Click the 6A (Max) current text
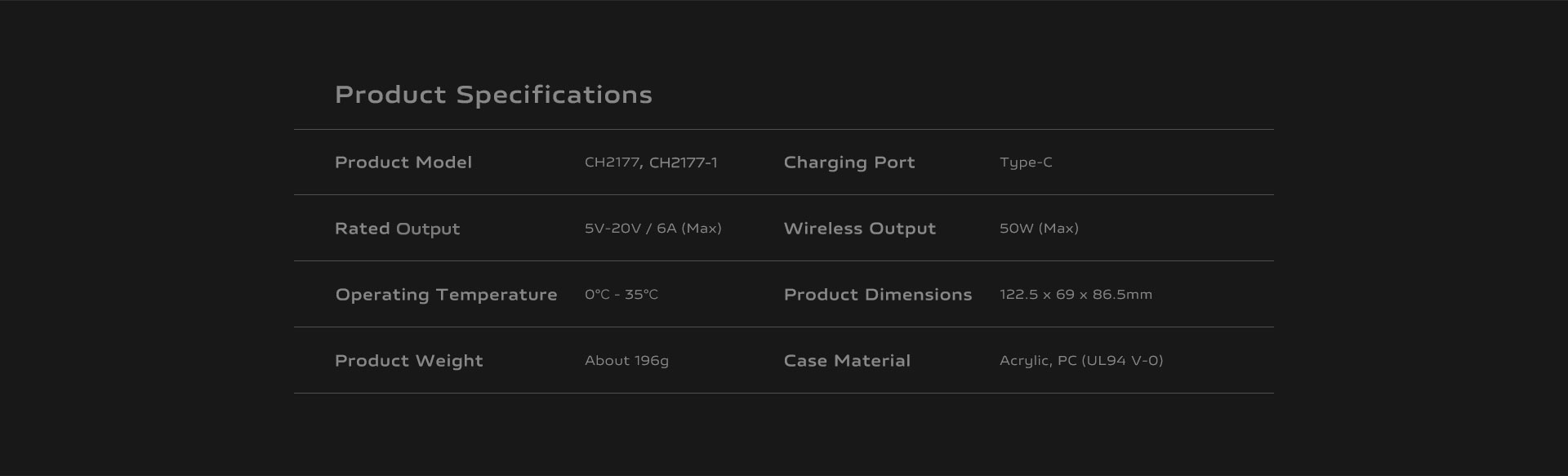1568x476 pixels. [x=689, y=229]
